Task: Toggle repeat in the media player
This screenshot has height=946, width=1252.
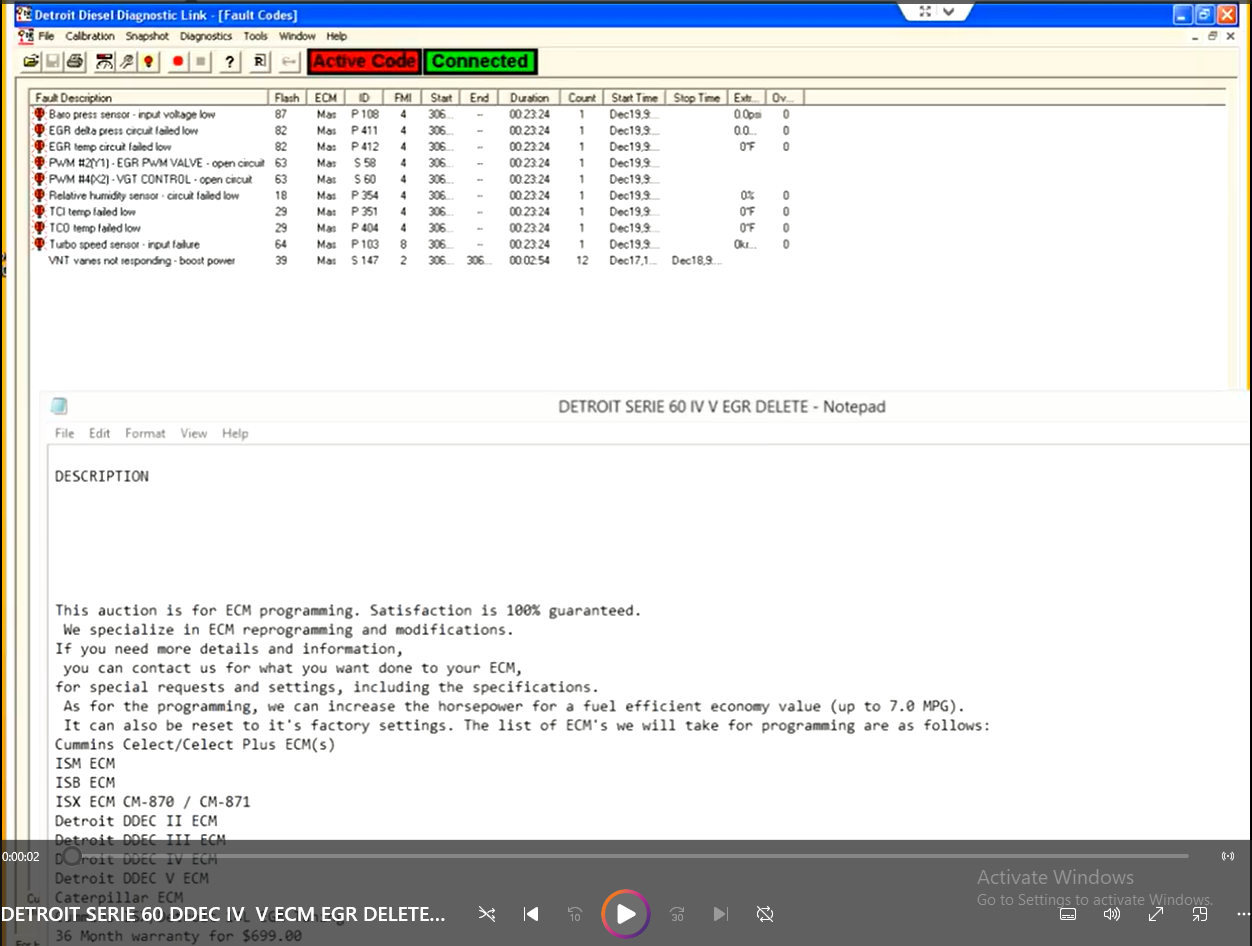Action: click(x=765, y=914)
